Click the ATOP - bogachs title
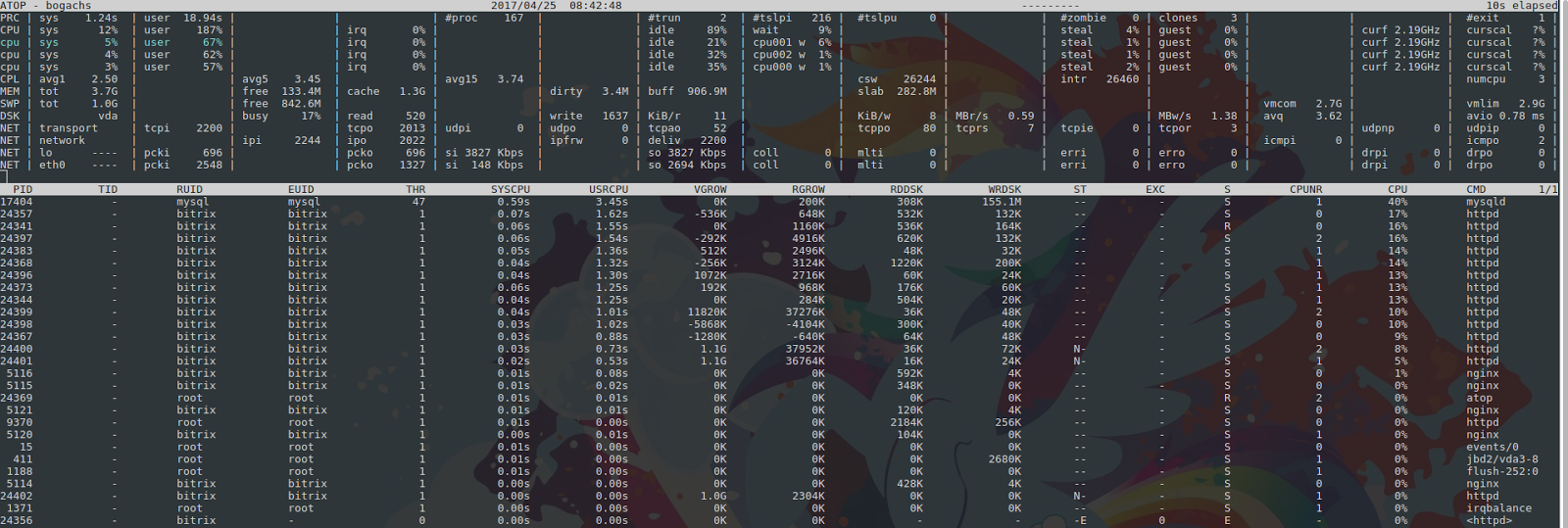 (46, 6)
